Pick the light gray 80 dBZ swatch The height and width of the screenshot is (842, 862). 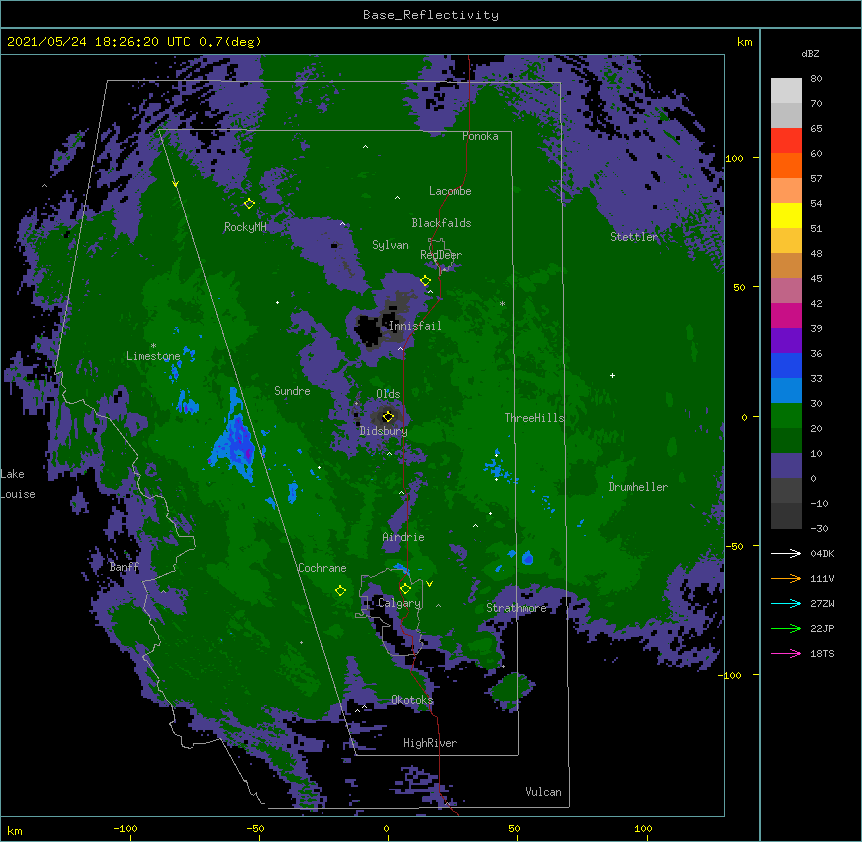pos(786,91)
